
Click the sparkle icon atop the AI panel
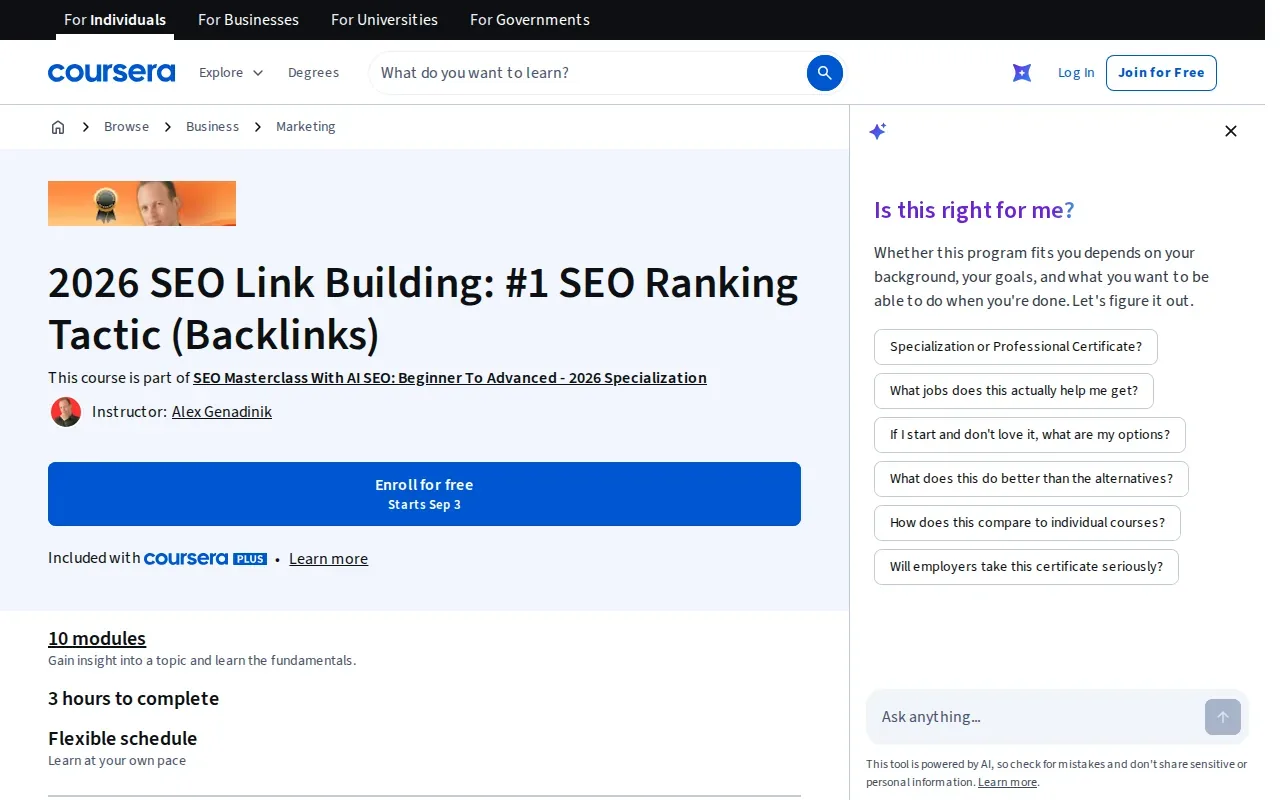(x=878, y=131)
